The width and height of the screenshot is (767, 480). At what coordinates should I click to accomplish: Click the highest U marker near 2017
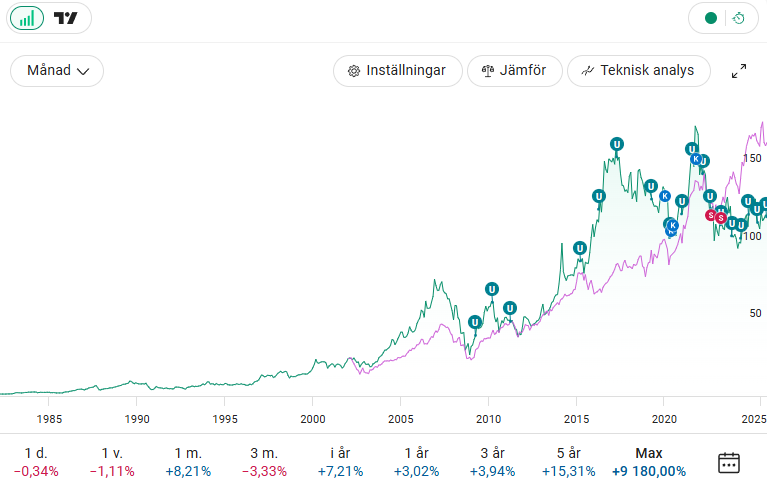[x=617, y=145]
